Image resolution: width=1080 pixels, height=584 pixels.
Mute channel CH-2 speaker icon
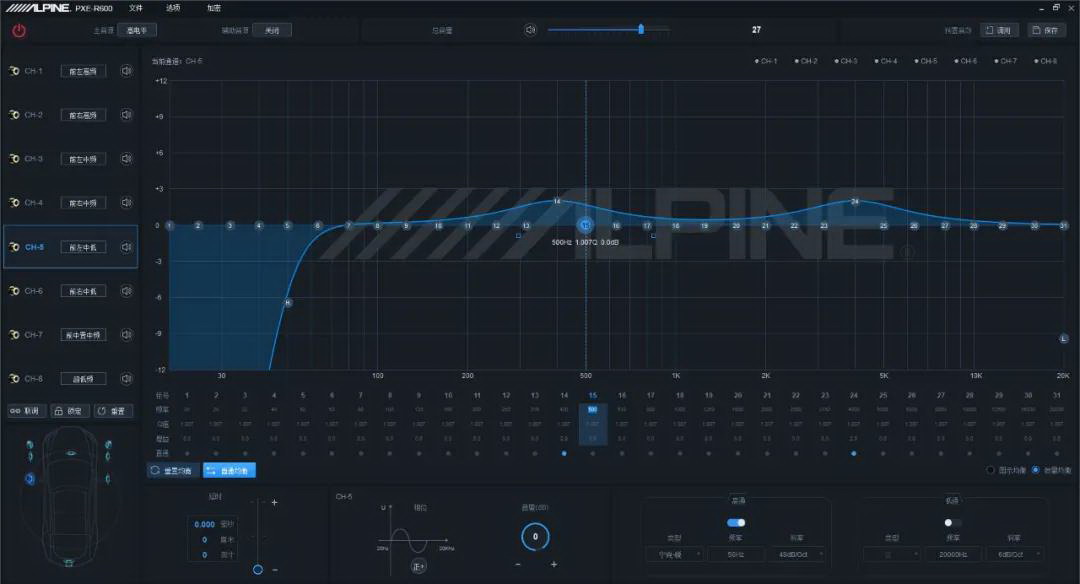(126, 115)
